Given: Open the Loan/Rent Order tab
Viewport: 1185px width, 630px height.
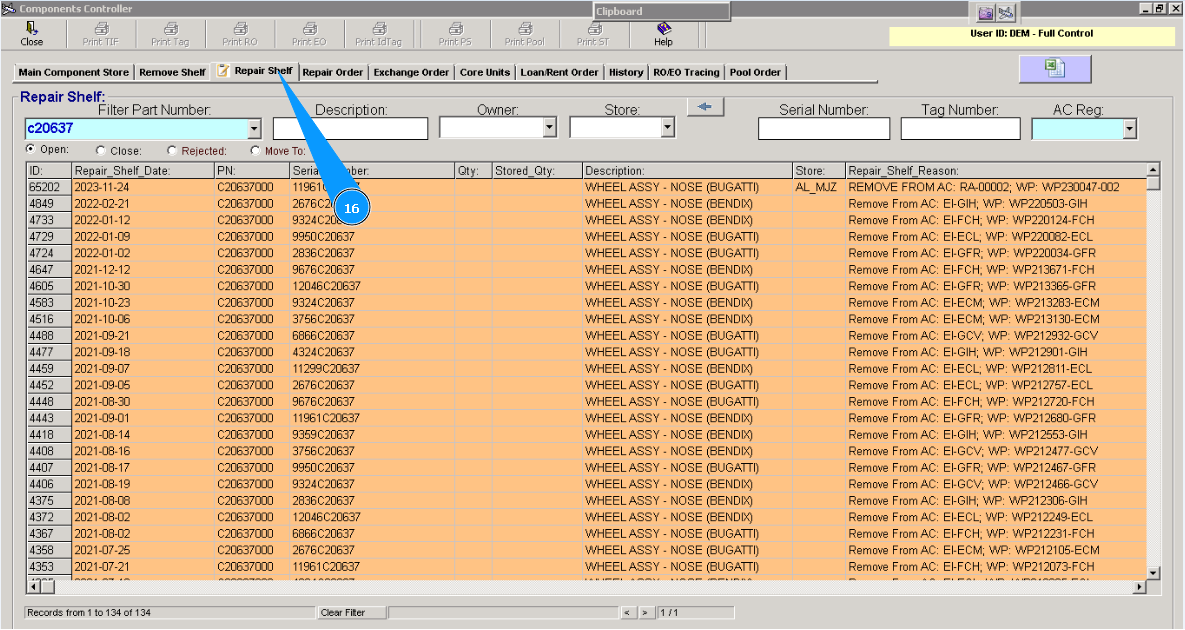Looking at the screenshot, I should coord(559,73).
